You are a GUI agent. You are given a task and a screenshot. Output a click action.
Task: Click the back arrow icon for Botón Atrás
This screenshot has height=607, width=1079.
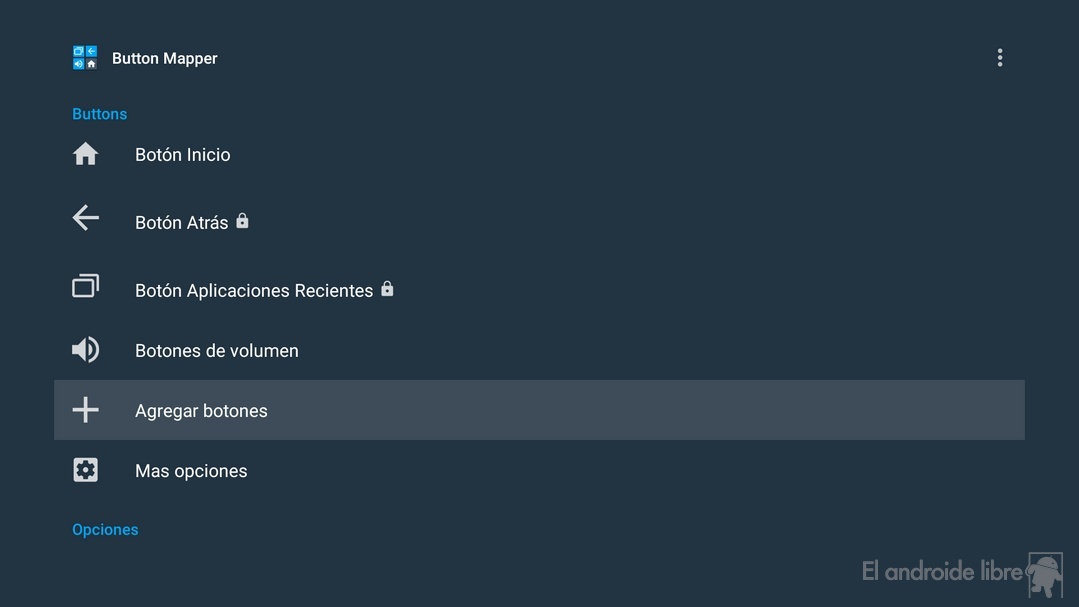pos(85,217)
